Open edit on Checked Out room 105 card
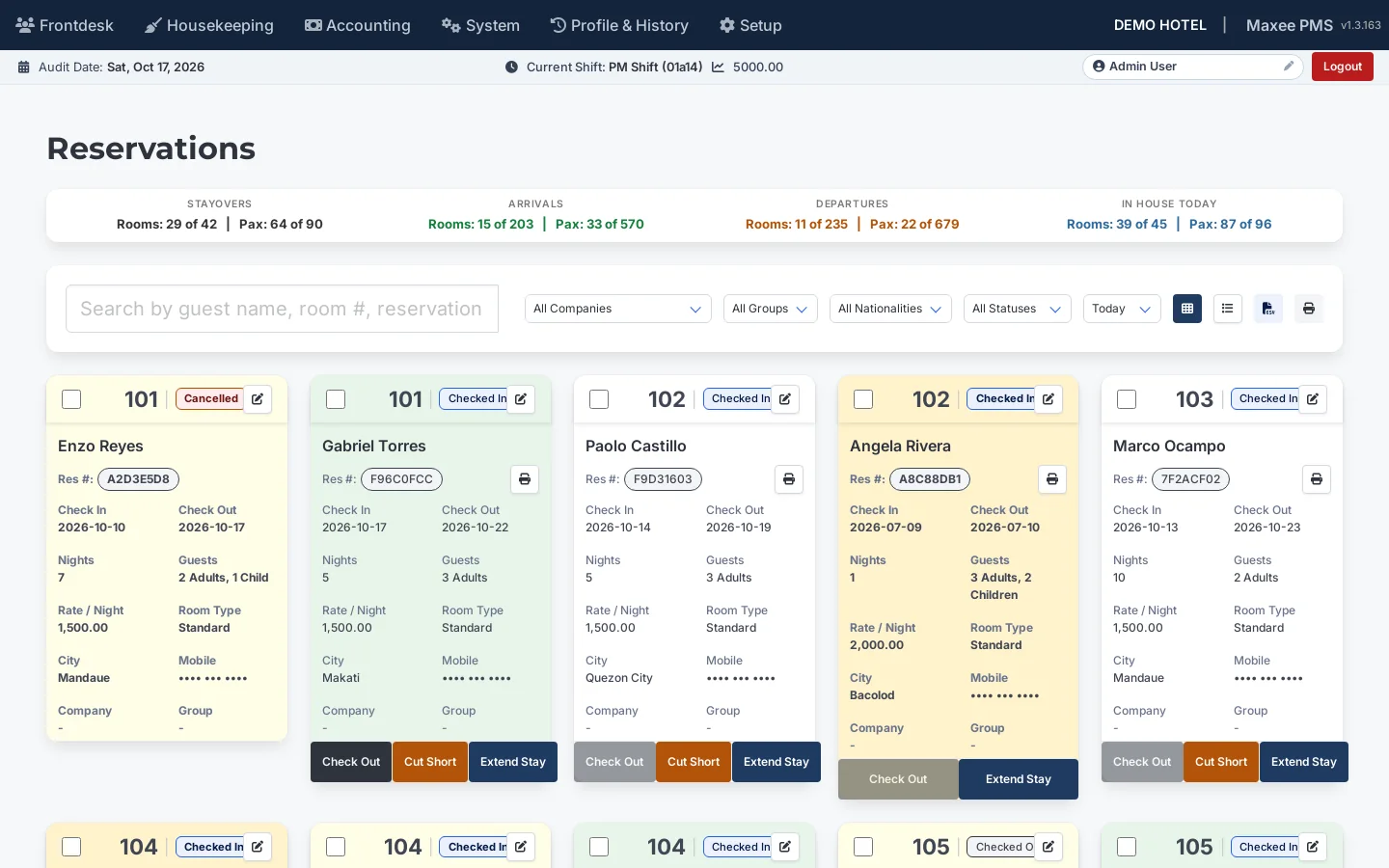Viewport: 1389px width, 868px height. click(1049, 847)
